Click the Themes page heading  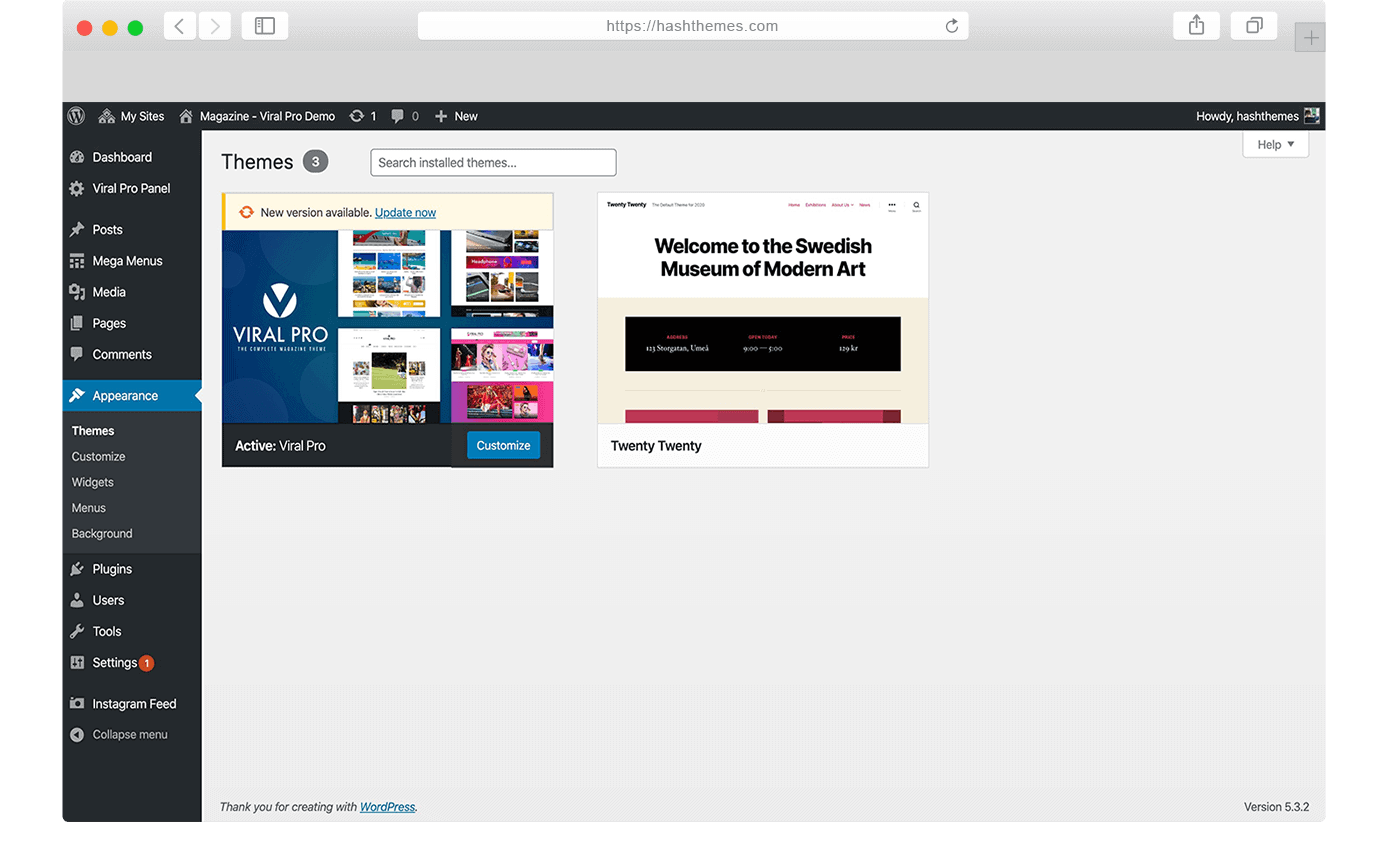point(257,162)
